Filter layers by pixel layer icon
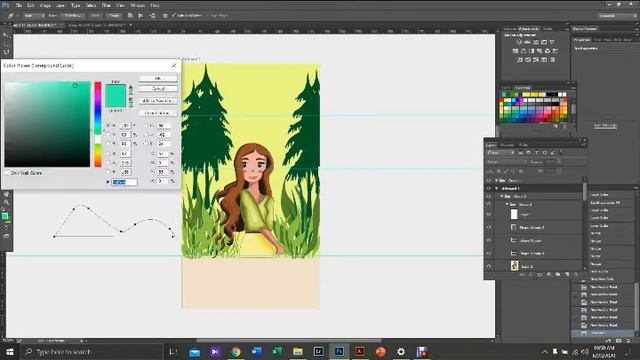The width and height of the screenshot is (640, 360). [x=521, y=153]
